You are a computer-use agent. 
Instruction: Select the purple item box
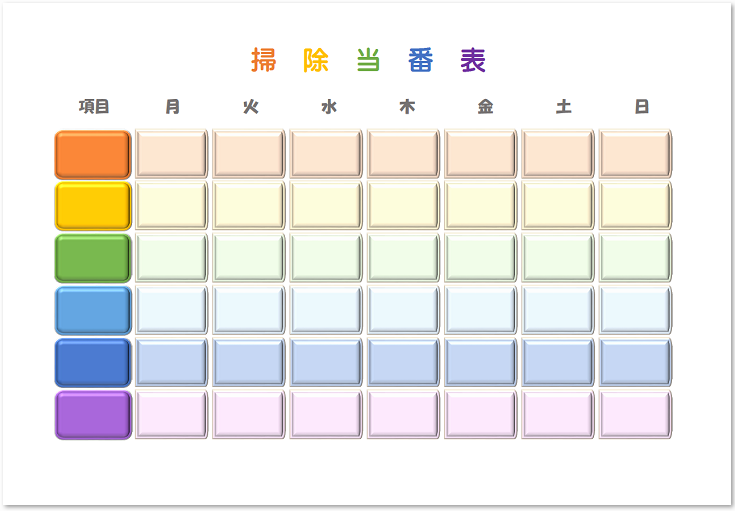[x=92, y=414]
